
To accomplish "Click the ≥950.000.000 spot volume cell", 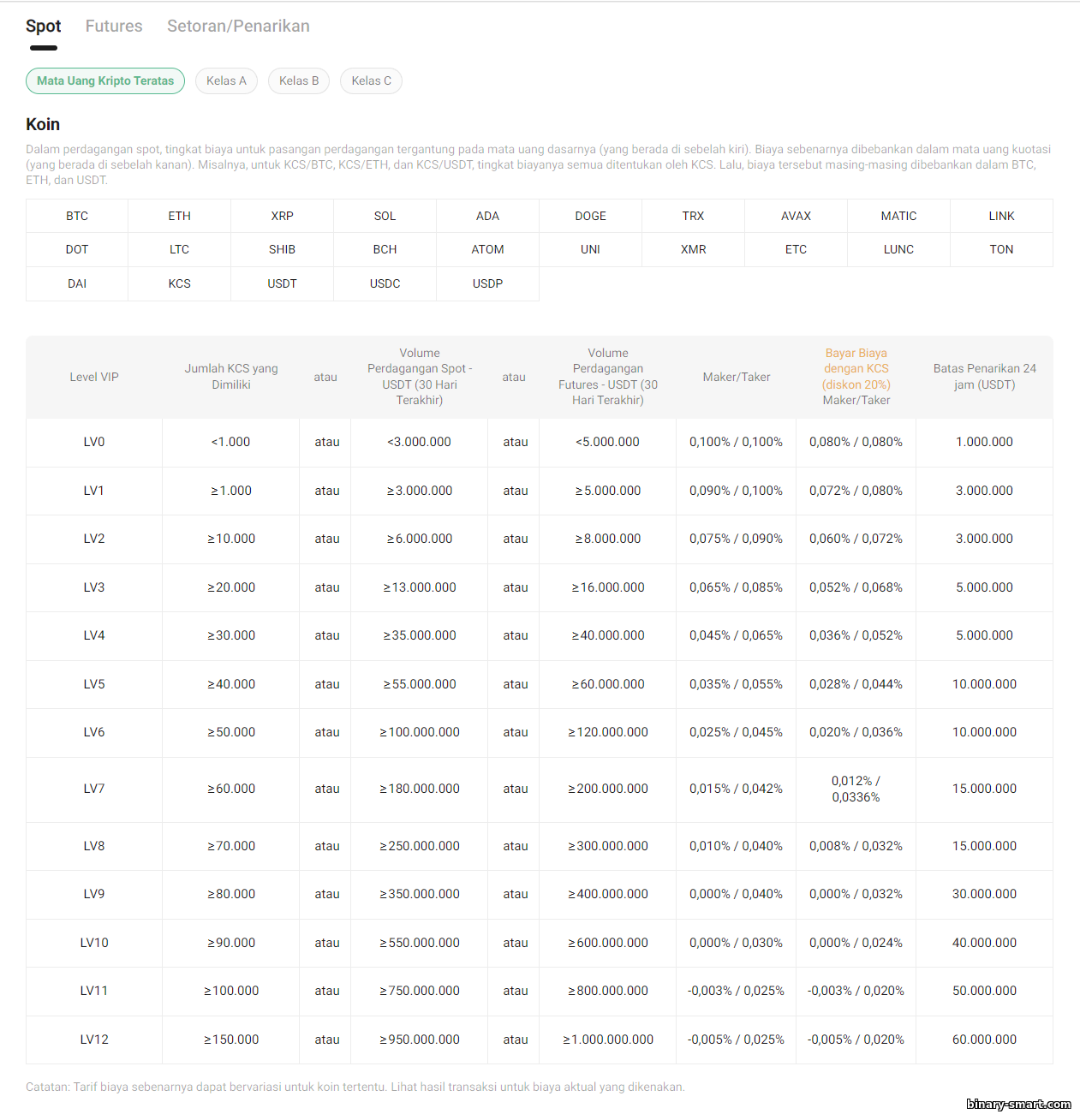I will tap(420, 1040).
